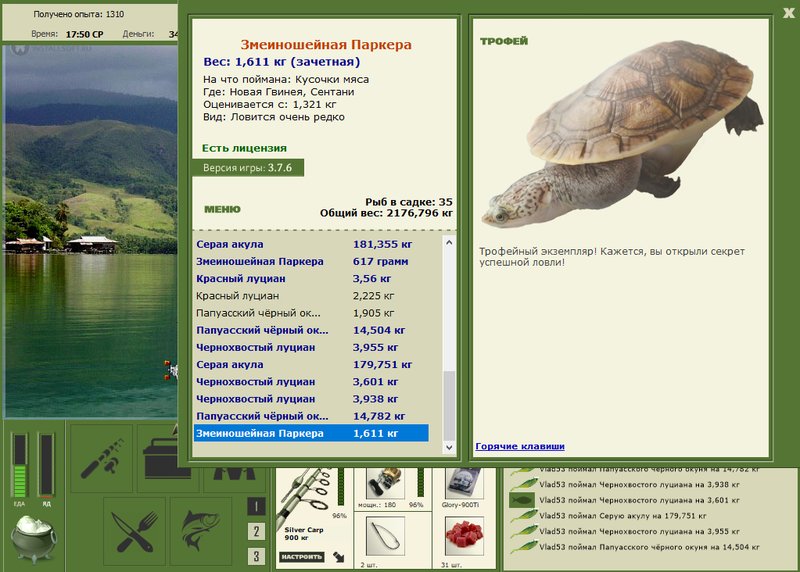Open the fishing rod tackle icon
The height and width of the screenshot is (572, 800).
pos(102,458)
